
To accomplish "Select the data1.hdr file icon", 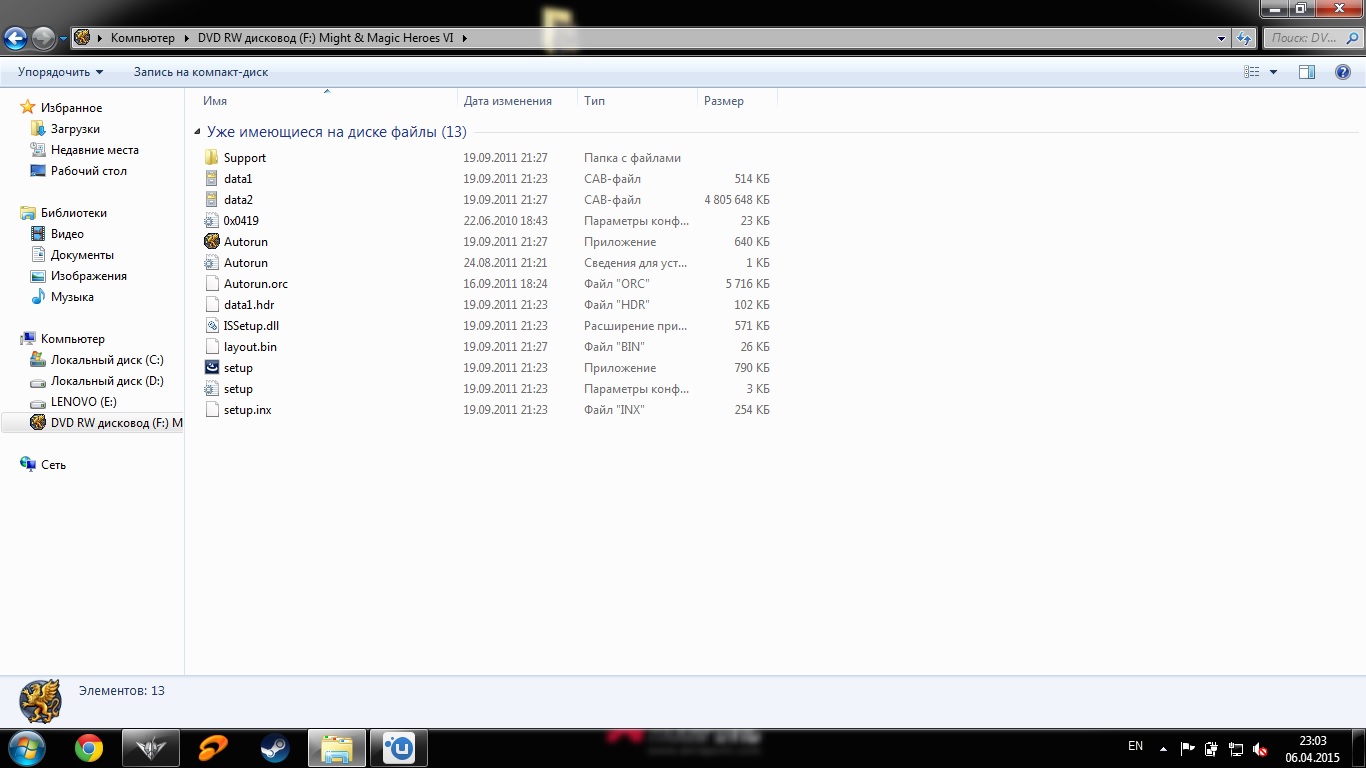I will [x=211, y=305].
